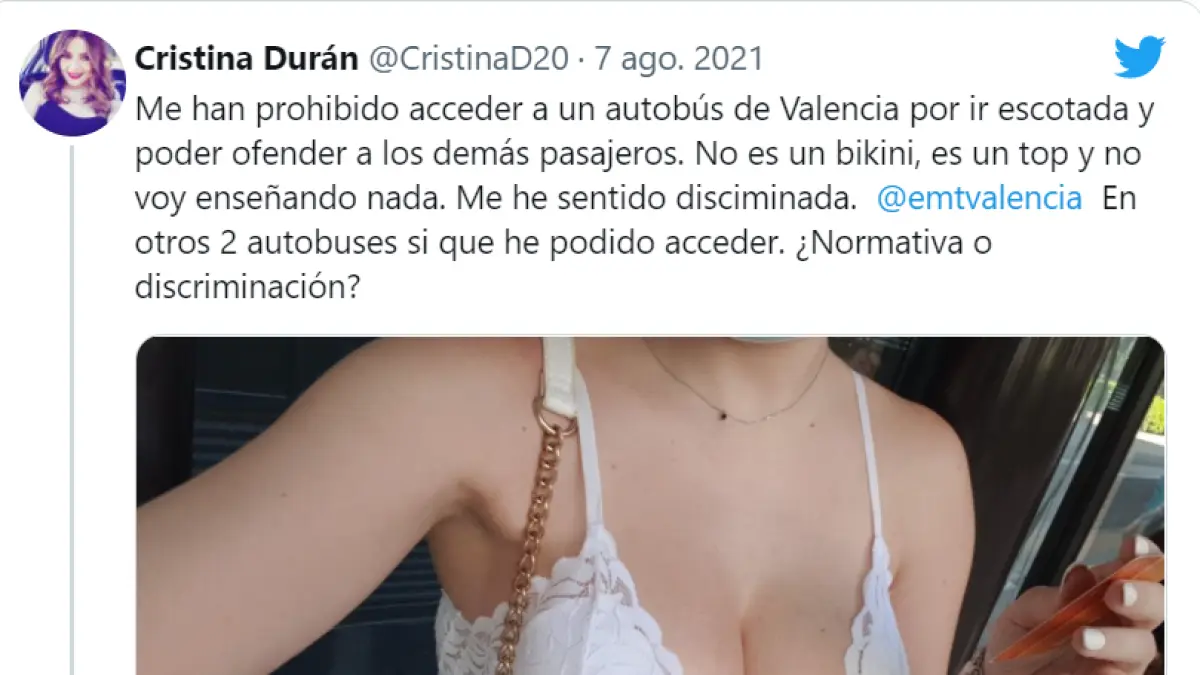Click the thread line under the avatar

click(72, 410)
